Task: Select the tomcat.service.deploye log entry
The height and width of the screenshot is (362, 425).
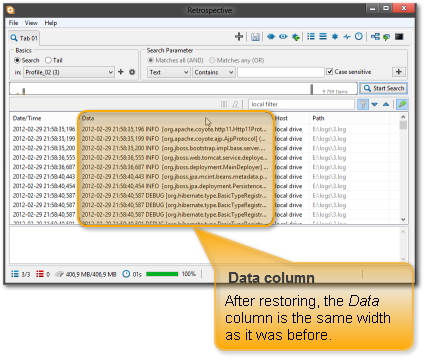Action: tap(204, 158)
